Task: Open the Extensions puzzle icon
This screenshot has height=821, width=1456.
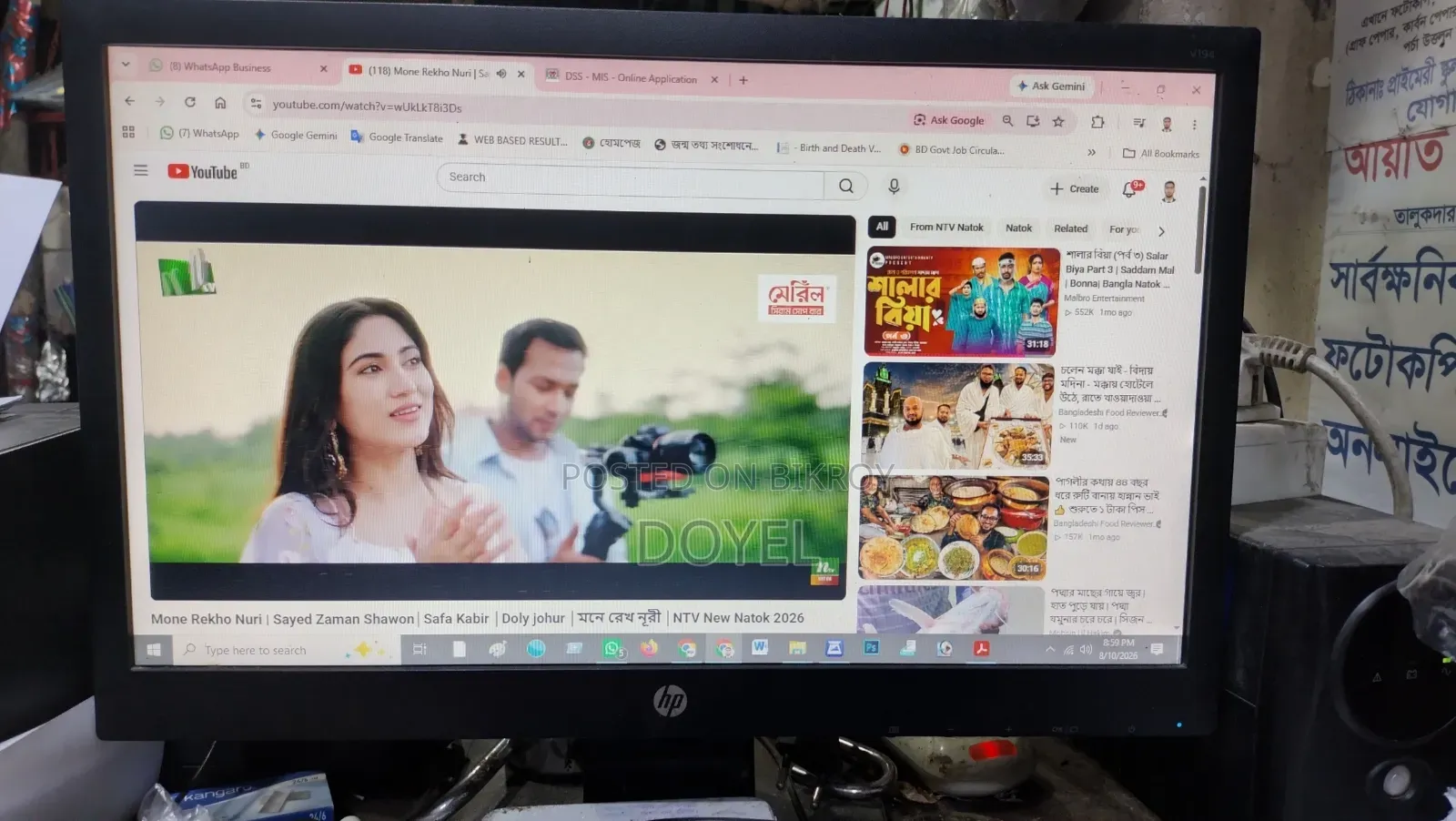Action: pos(1097,122)
